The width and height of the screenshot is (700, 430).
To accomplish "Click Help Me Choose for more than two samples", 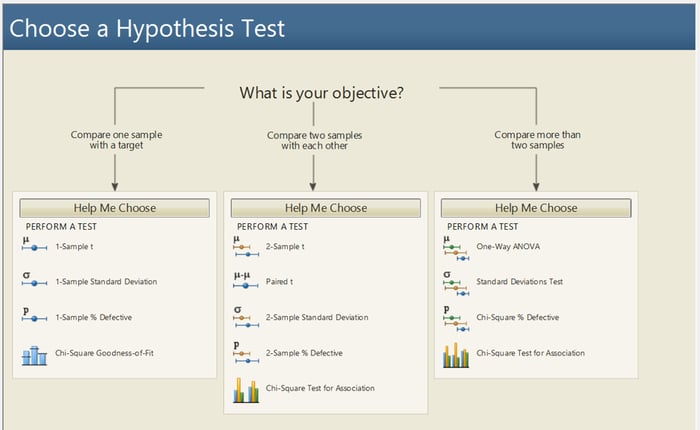I will pos(536,208).
